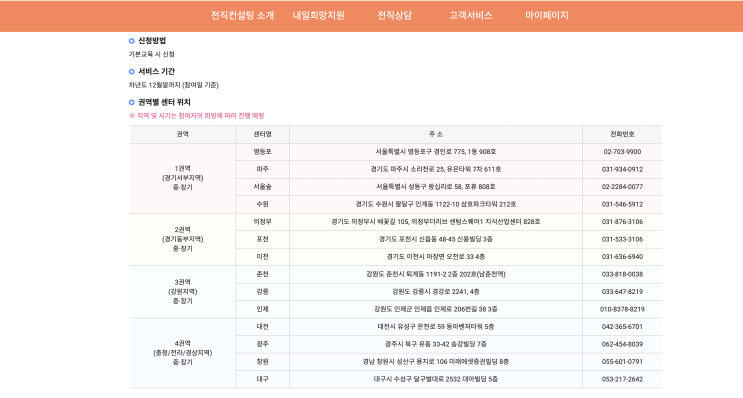
Task: Click the phone number 042-365-6701
Action: (x=622, y=327)
